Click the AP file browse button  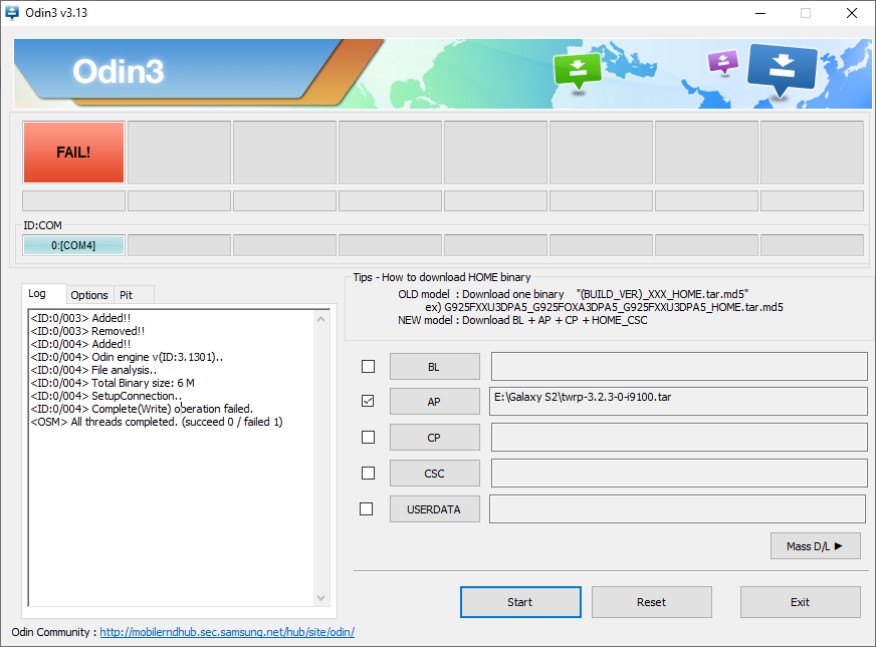(x=435, y=402)
